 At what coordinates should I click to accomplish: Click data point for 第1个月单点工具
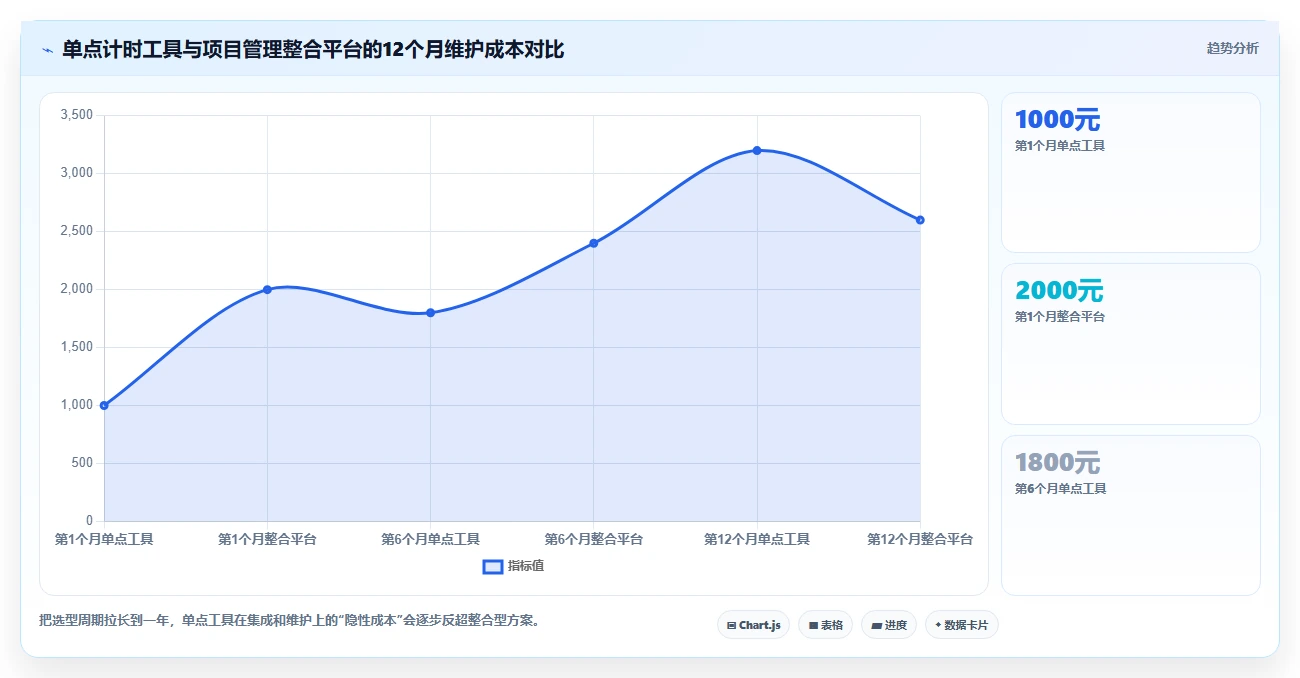coord(104,405)
